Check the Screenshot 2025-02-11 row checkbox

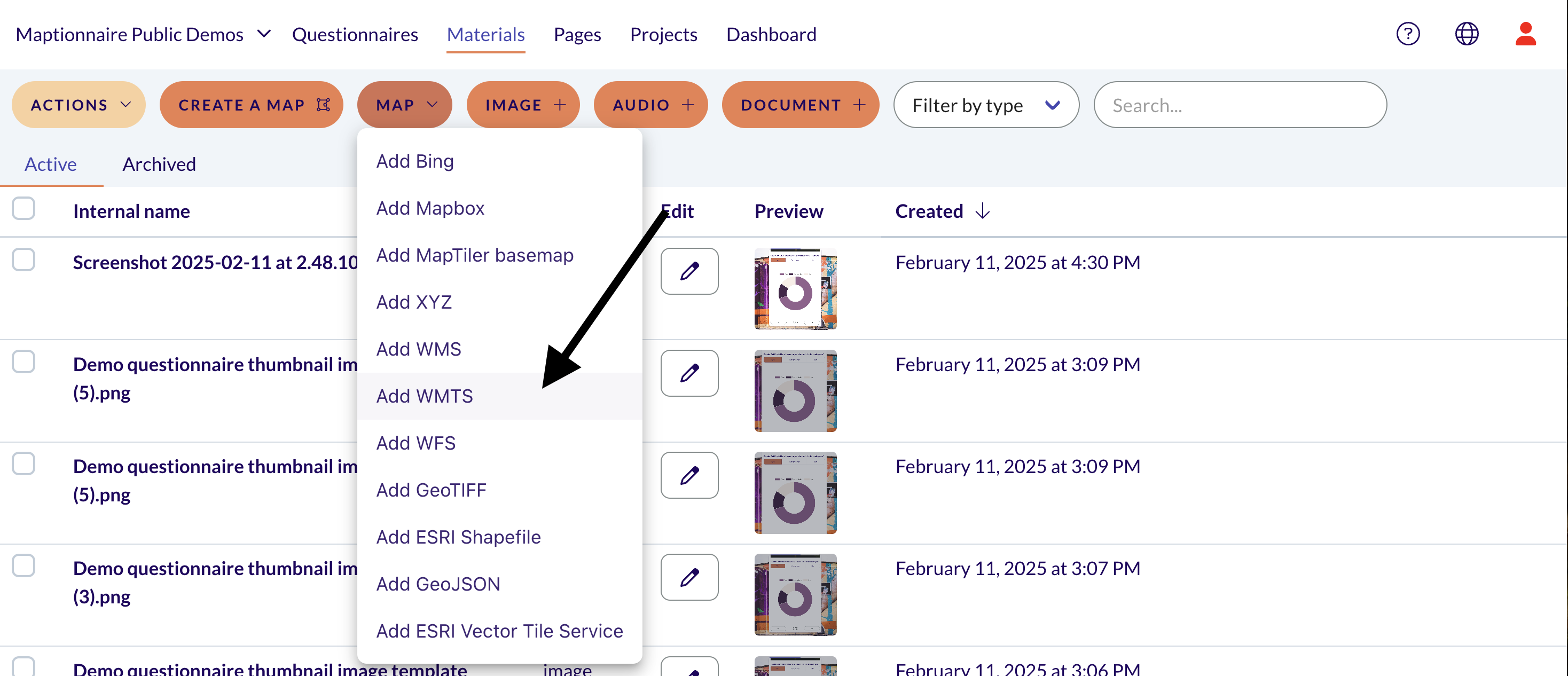tap(23, 260)
